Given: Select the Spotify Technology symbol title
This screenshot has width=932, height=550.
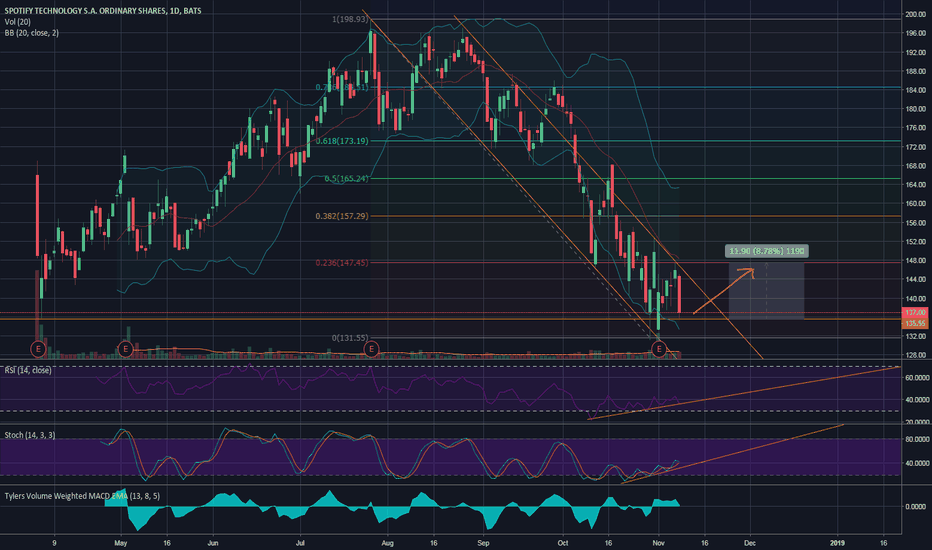Looking at the screenshot, I should [x=103, y=11].
